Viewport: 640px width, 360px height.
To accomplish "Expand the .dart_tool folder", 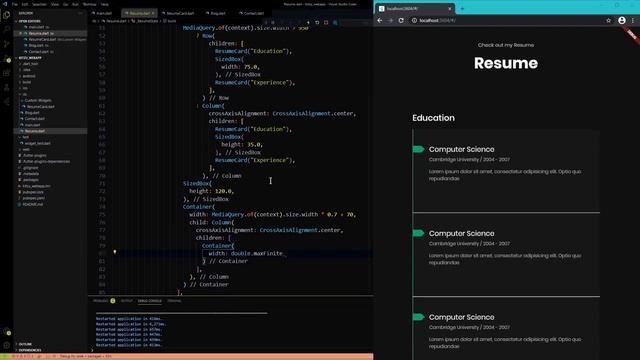I will (30, 64).
